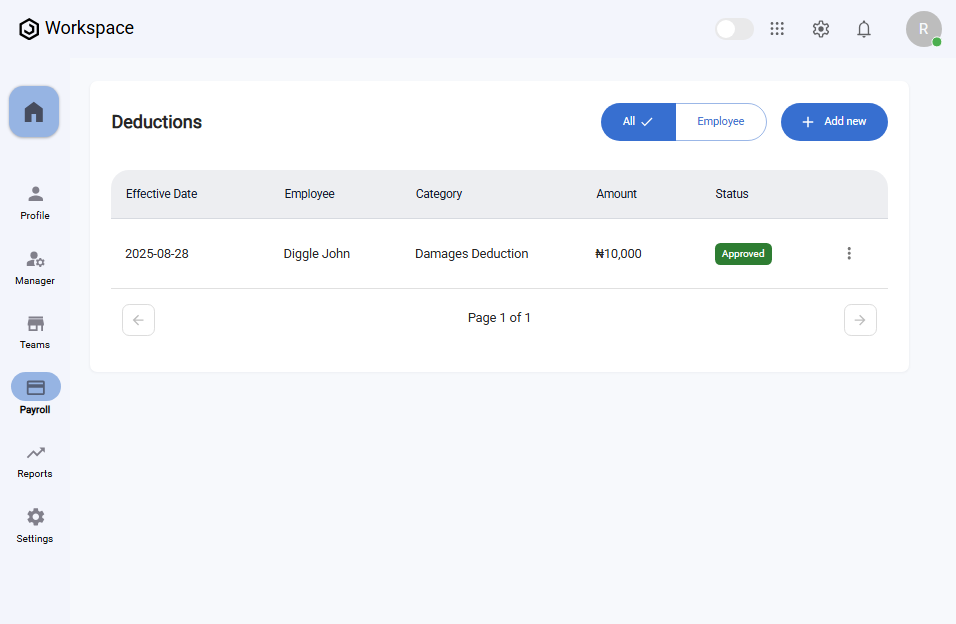Select the All filter option
Viewport: 956px width, 624px height.
click(638, 122)
